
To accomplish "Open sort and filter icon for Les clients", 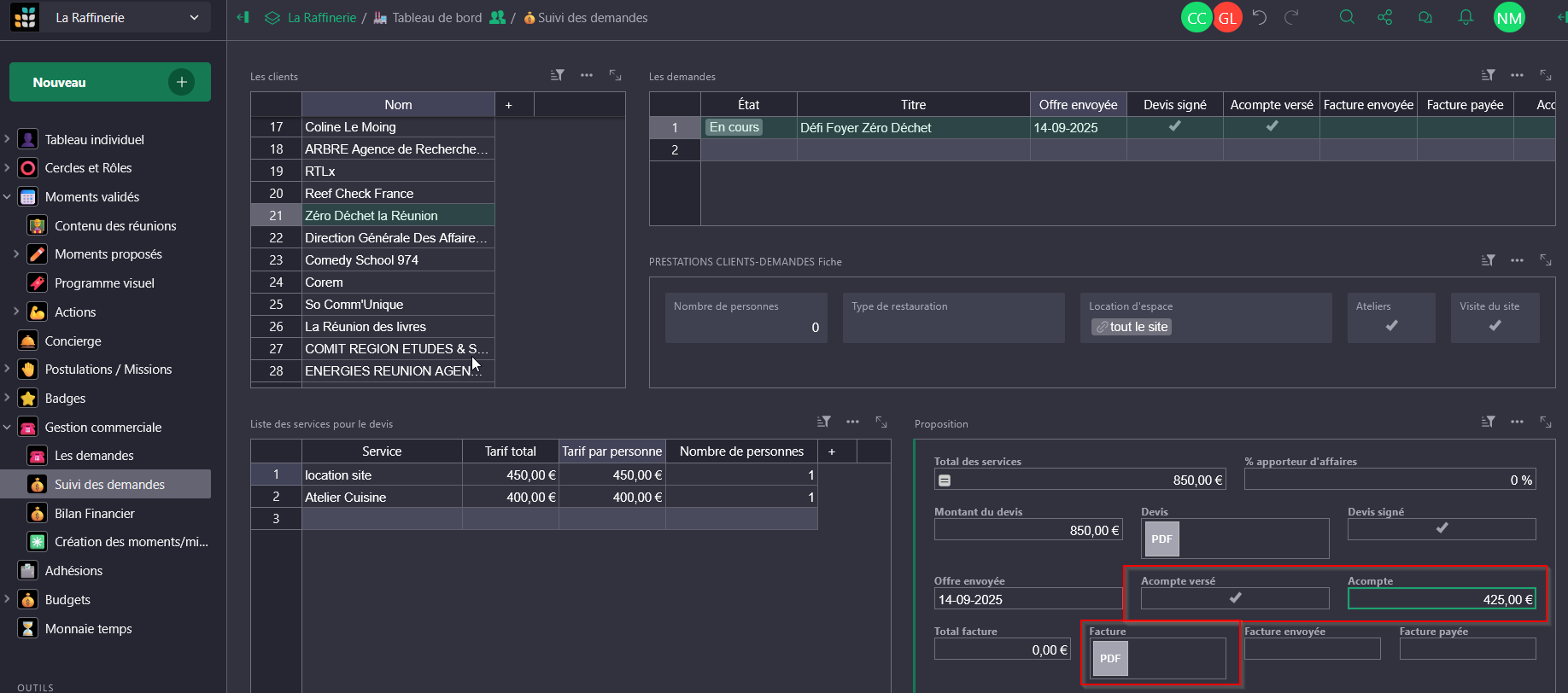I will coord(558,76).
